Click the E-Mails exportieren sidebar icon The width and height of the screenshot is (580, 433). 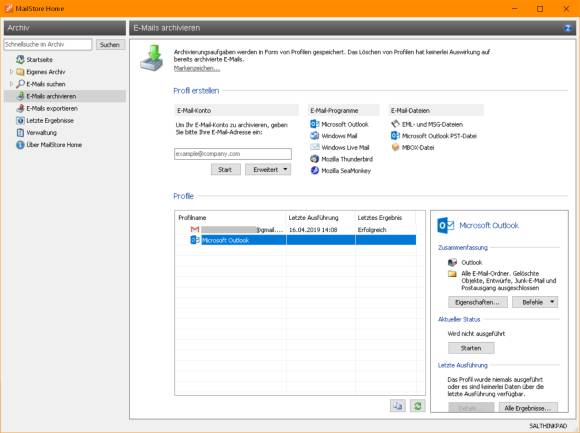pos(20,108)
